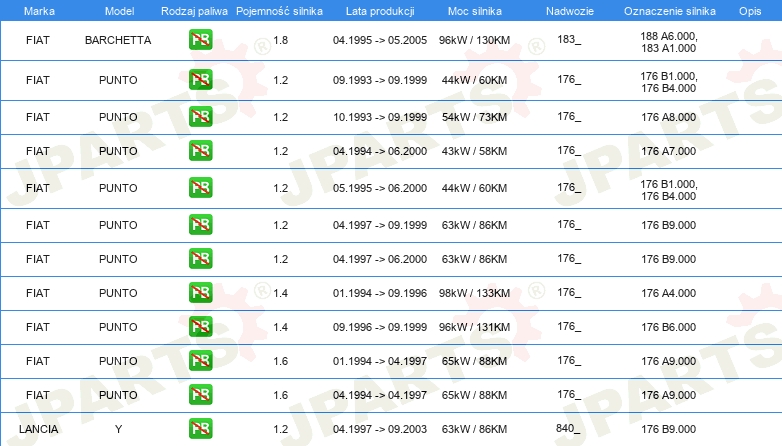Viewport: 782px width, 446px height.
Task: Click the petrol icon in the 96kW / 131KM row
Action: 200,327
